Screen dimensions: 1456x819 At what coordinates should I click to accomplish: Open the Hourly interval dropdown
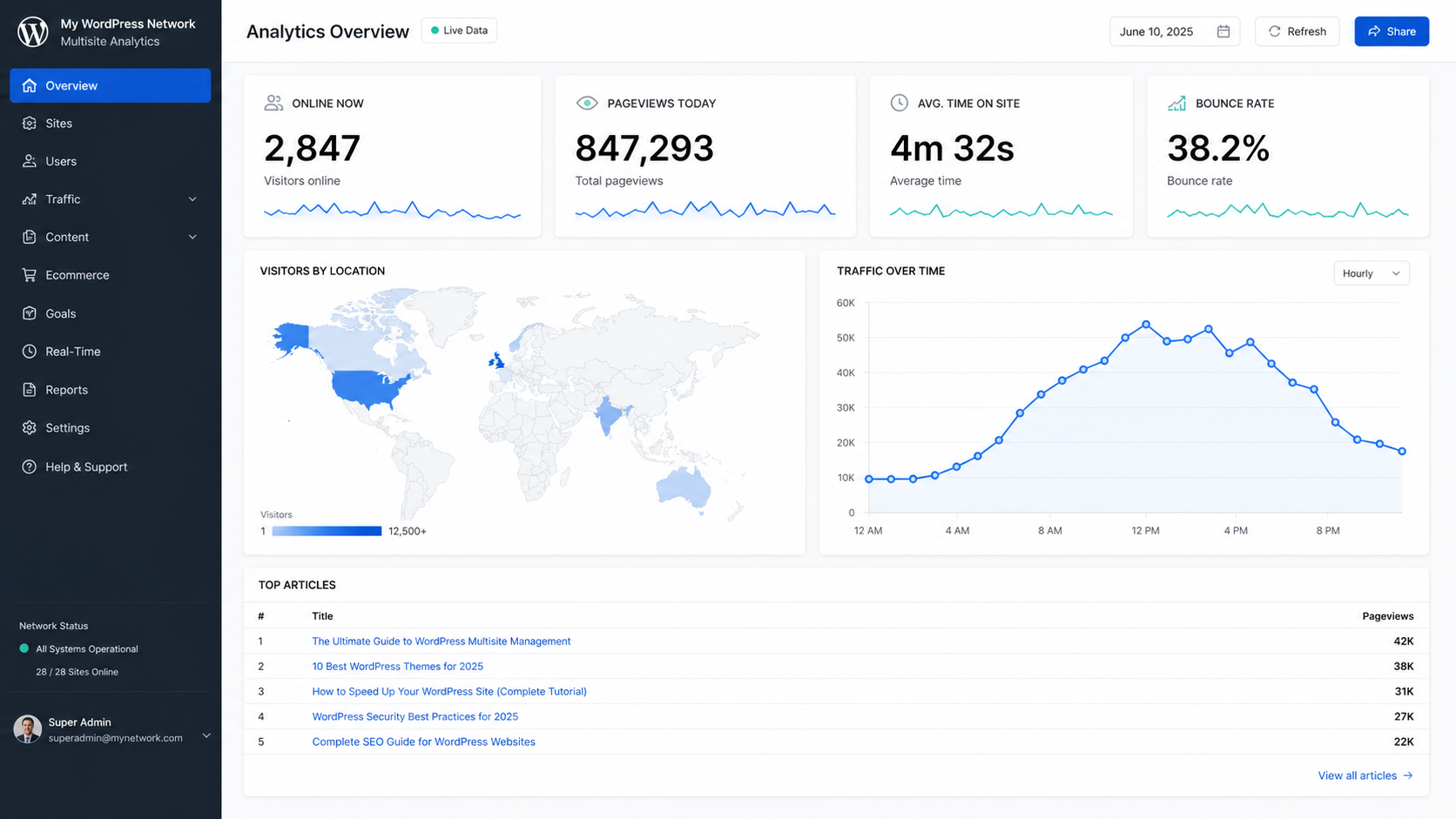pos(1372,273)
